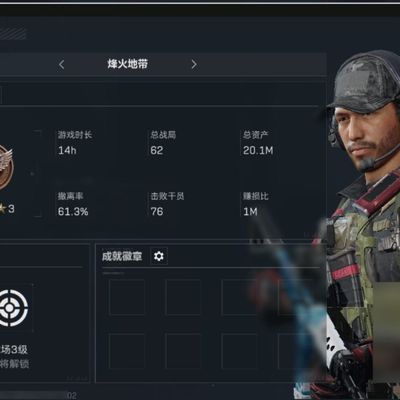This screenshot has width=400, height=400.
Task: Open the 成就徽章 settings gear
Action: click(159, 256)
